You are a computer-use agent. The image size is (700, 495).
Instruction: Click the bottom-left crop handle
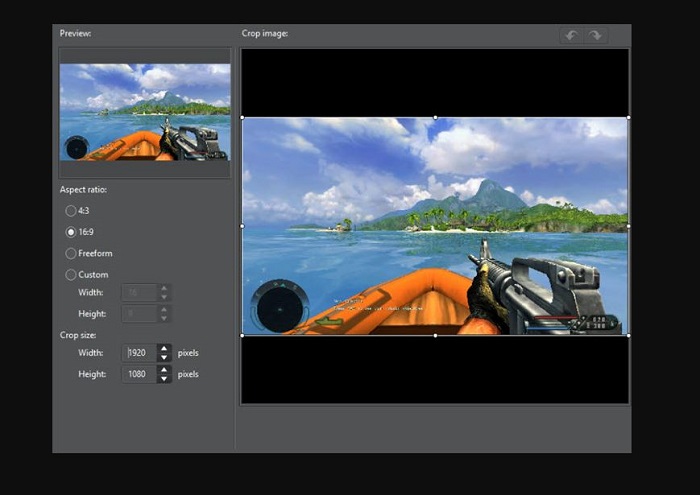[x=242, y=335]
